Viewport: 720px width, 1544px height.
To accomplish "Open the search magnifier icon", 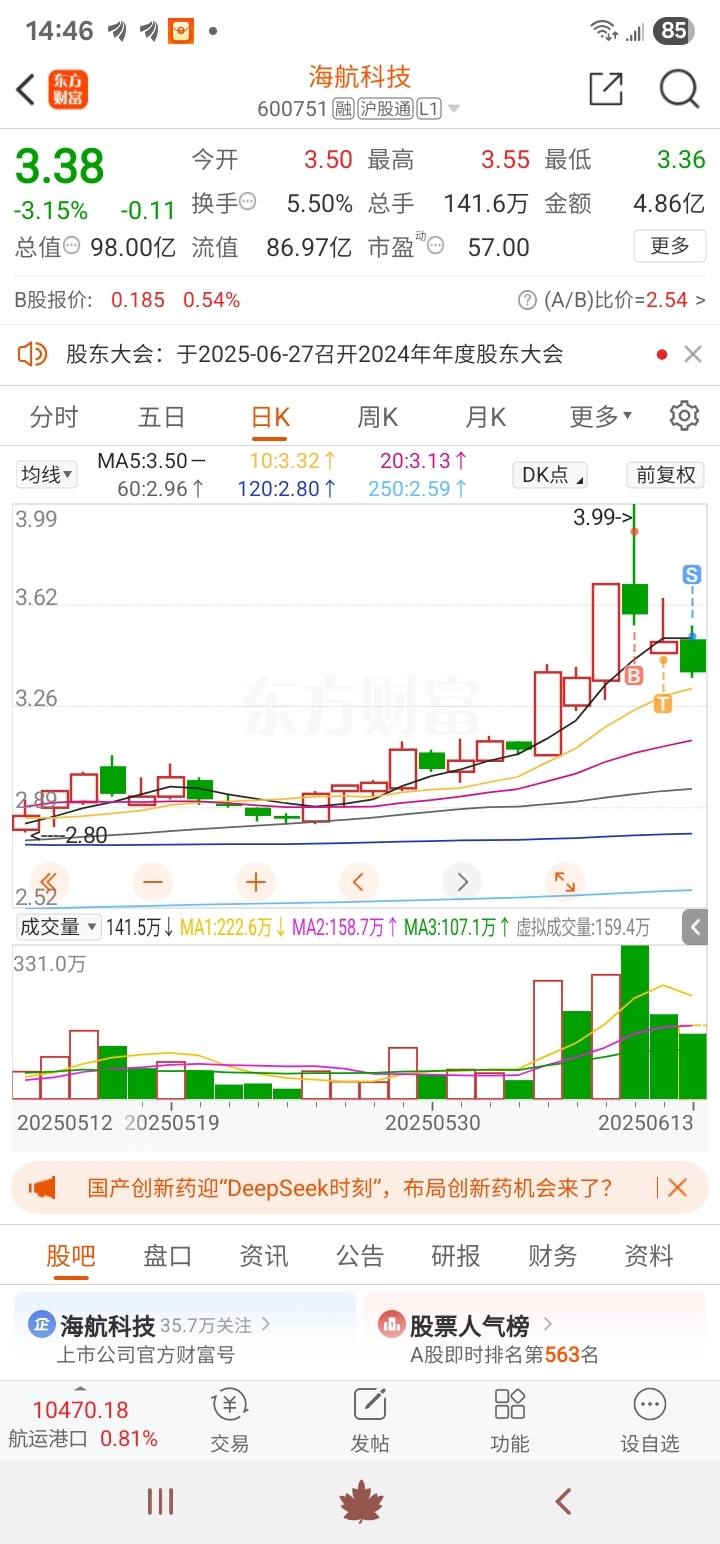I will [679, 89].
